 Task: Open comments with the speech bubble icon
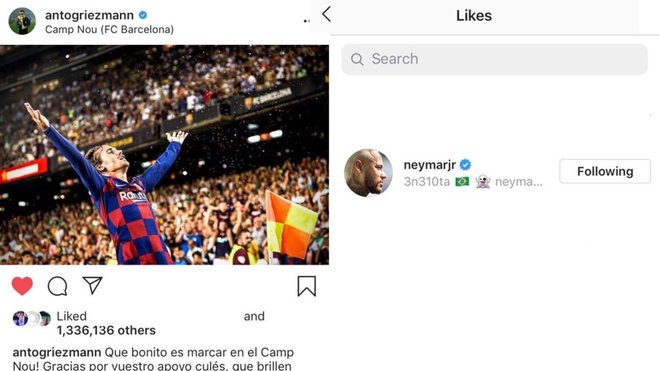57,286
